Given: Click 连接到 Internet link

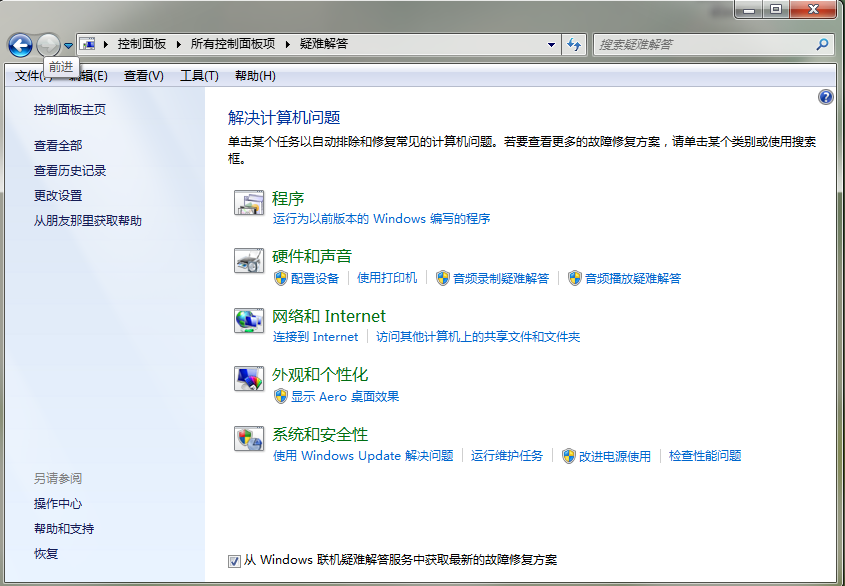Looking at the screenshot, I should (316, 337).
